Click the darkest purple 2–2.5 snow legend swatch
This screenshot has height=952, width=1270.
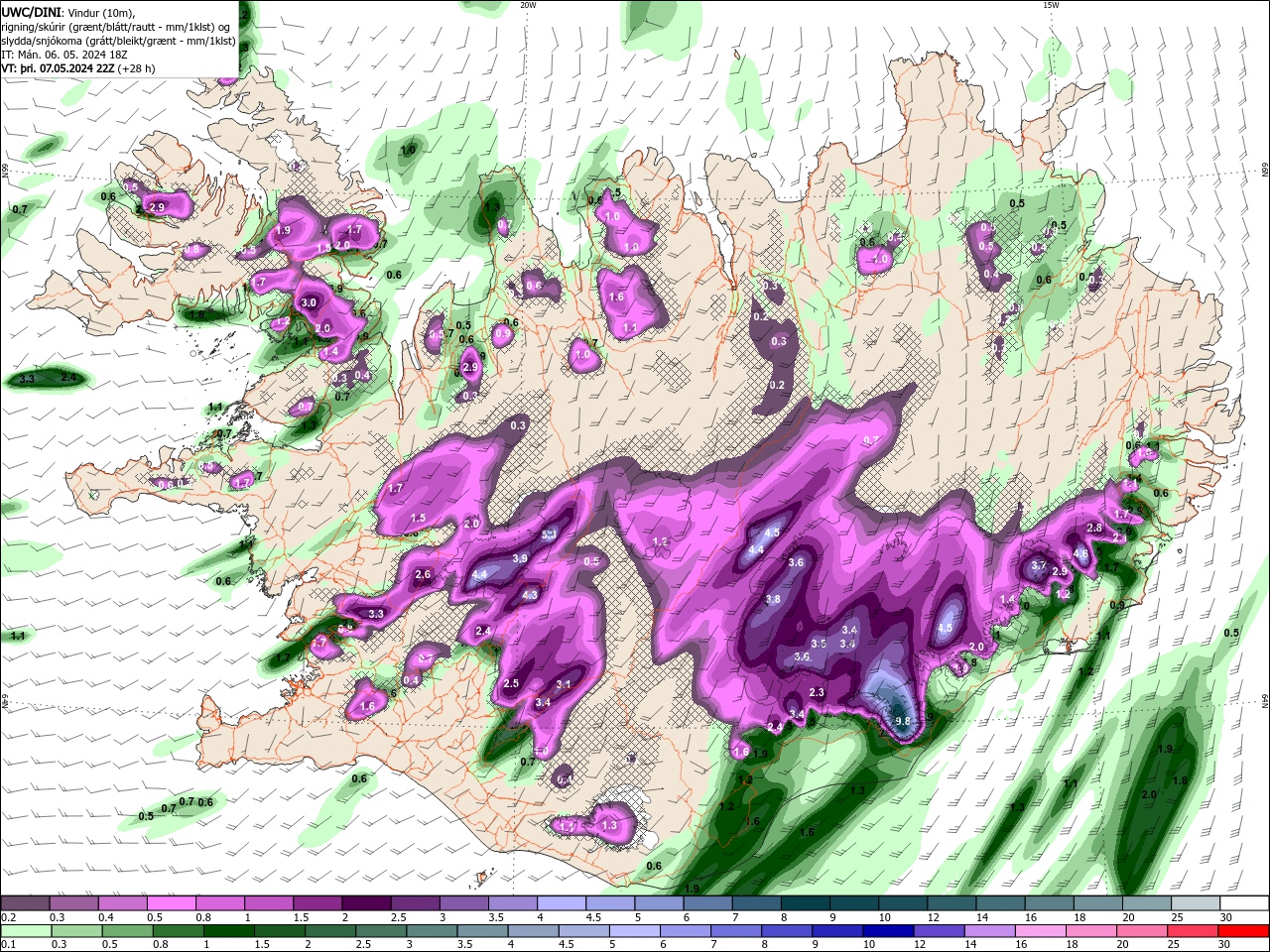click(366, 902)
